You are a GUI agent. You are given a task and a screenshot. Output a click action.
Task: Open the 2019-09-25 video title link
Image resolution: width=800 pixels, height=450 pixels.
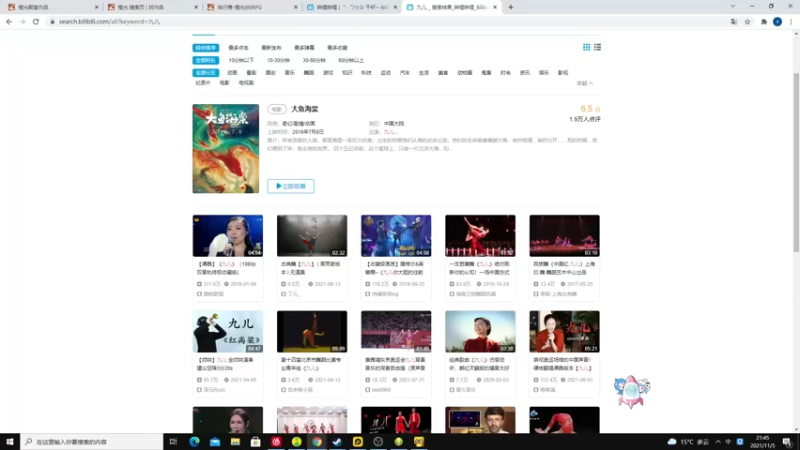[x=395, y=268]
